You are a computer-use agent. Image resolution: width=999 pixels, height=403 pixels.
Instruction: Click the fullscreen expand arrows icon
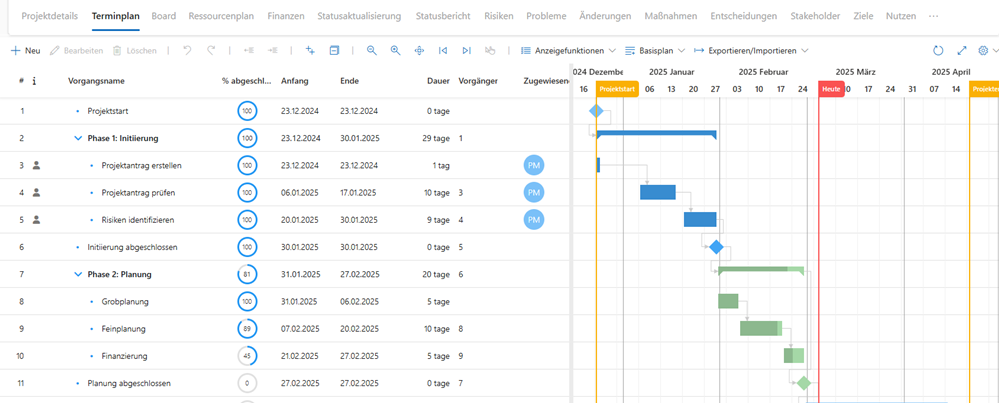(x=962, y=50)
